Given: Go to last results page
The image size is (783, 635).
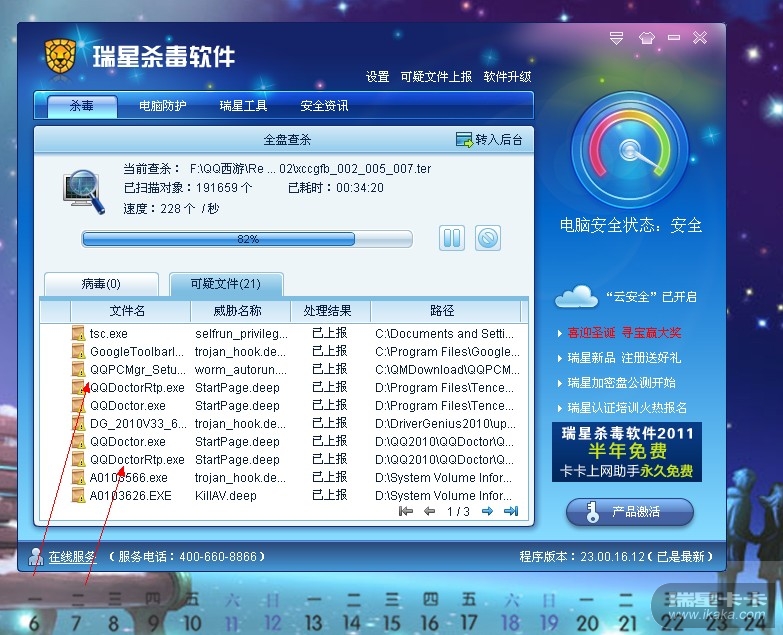Looking at the screenshot, I should click(511, 511).
